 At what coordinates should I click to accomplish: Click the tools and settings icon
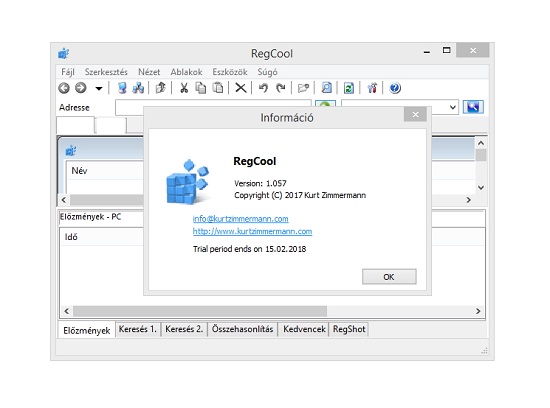click(372, 88)
